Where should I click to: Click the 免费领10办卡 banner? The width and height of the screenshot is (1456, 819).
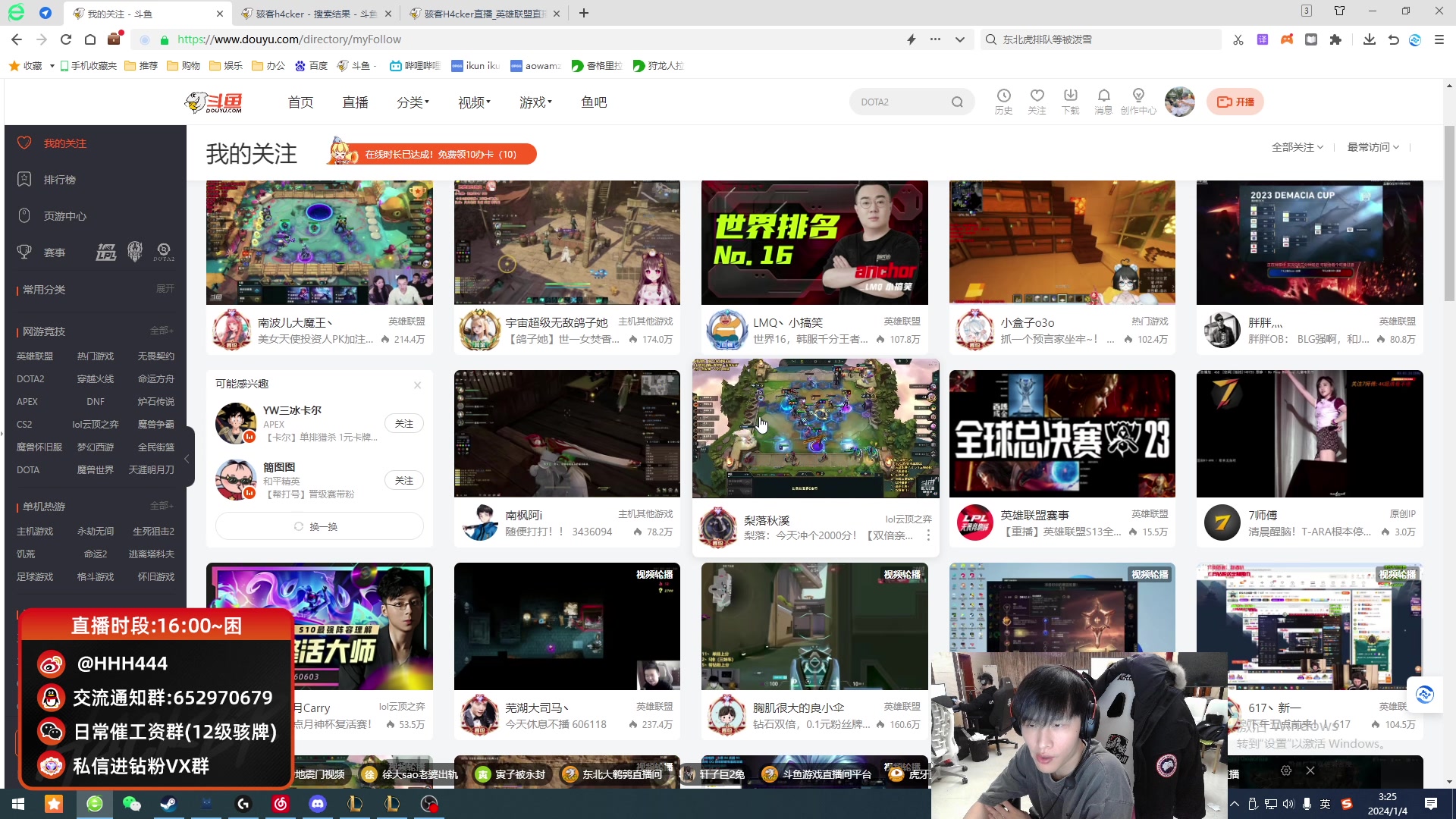[434, 154]
